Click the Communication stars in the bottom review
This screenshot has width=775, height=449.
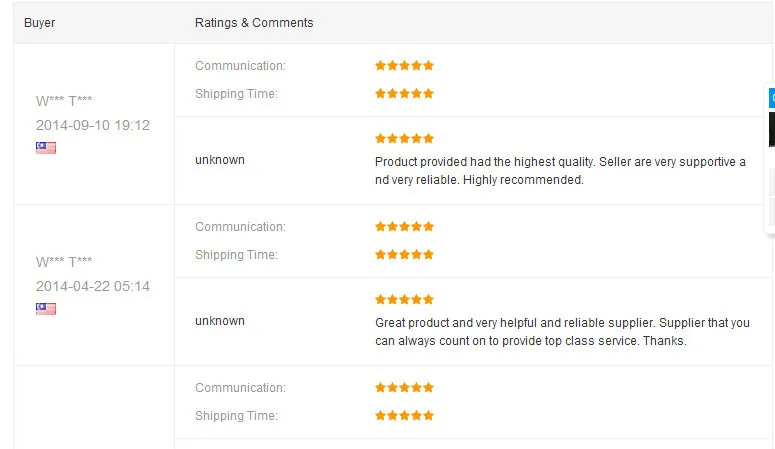click(404, 388)
